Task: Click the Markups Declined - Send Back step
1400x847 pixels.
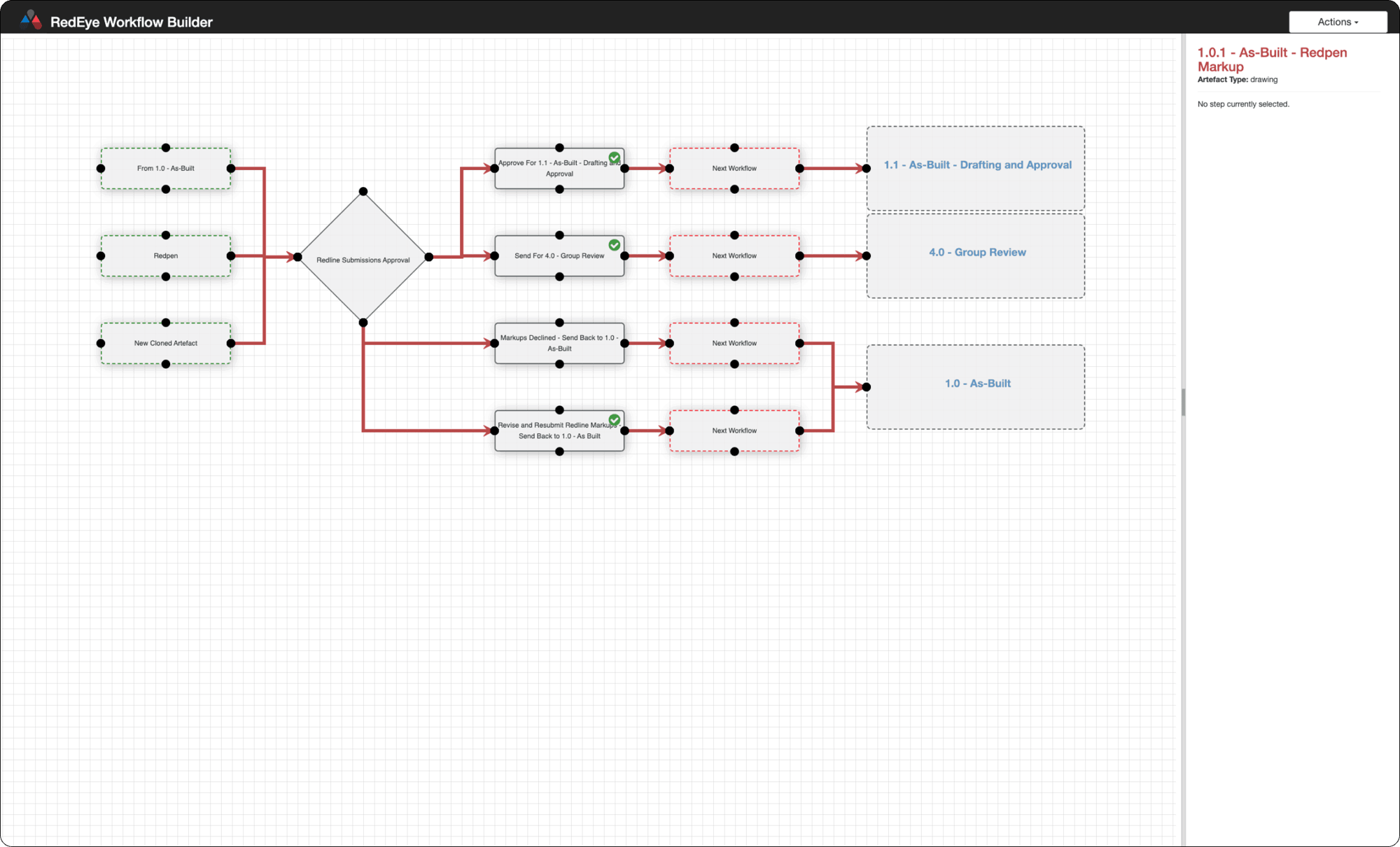Action: 559,343
